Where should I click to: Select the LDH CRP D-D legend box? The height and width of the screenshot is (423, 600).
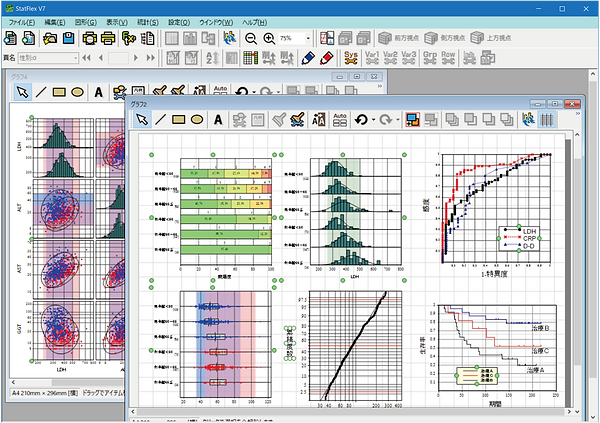click(x=519, y=238)
